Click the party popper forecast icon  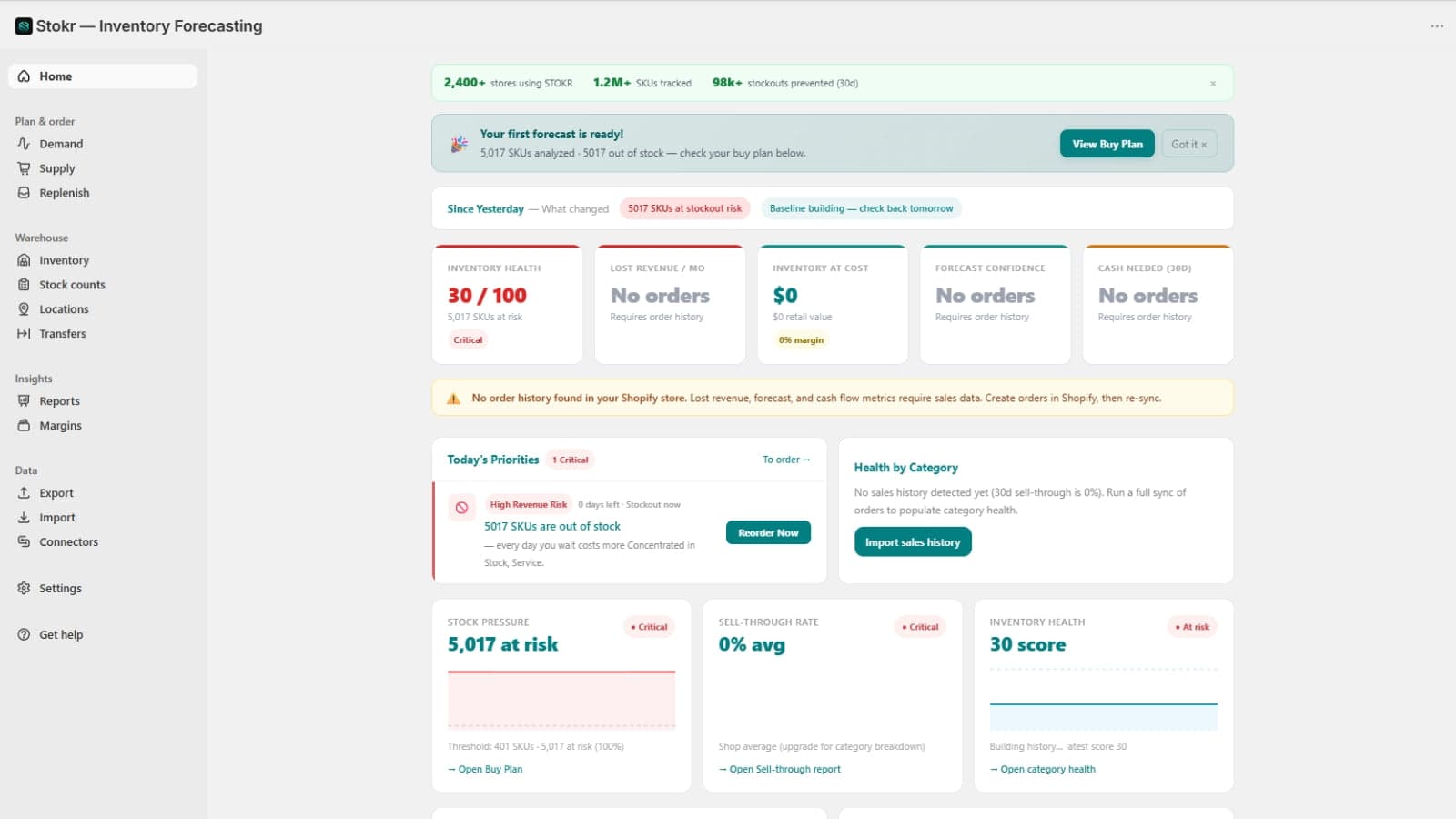460,144
